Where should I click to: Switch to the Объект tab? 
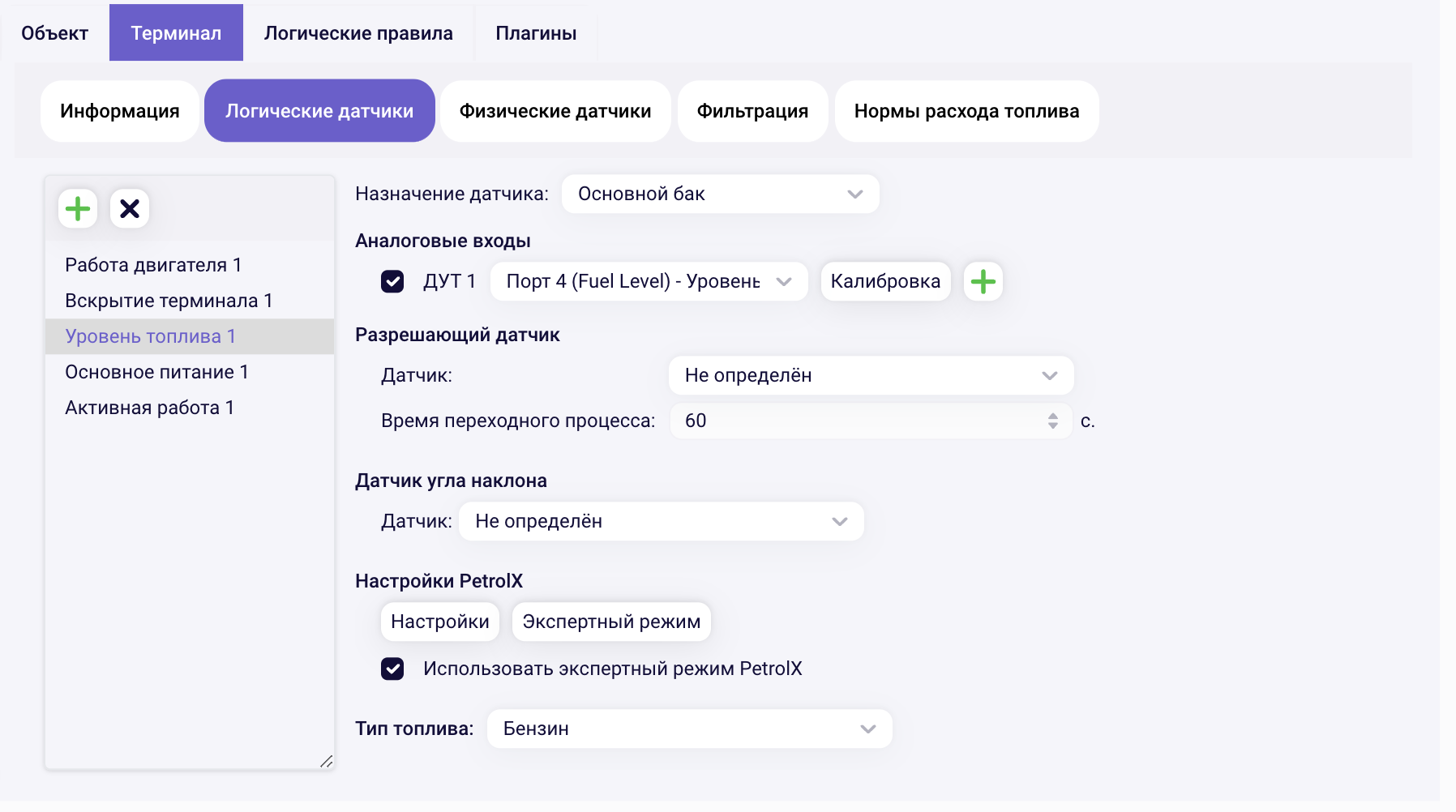(x=54, y=33)
